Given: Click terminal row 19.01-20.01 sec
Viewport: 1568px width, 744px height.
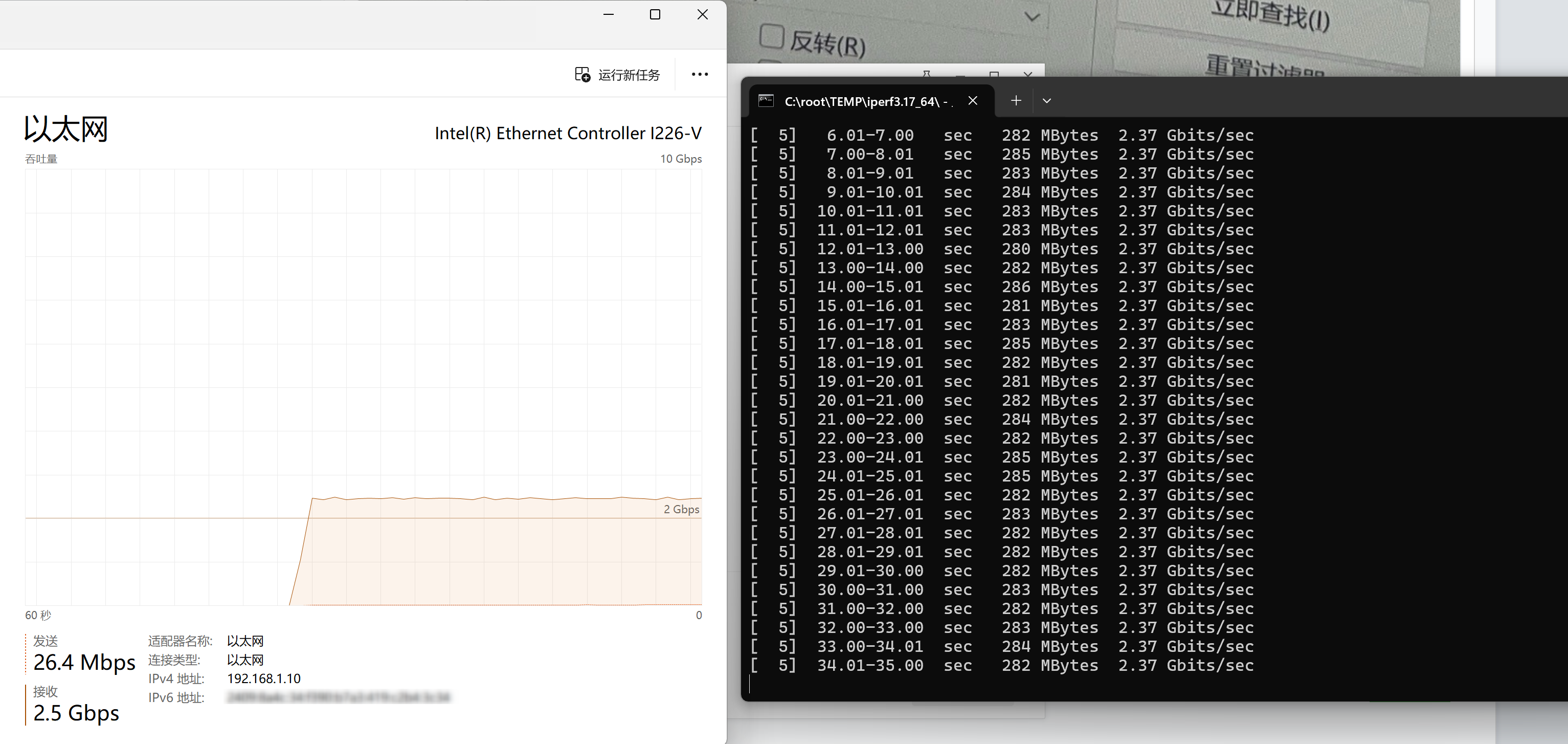Looking at the screenshot, I should pos(1002,381).
